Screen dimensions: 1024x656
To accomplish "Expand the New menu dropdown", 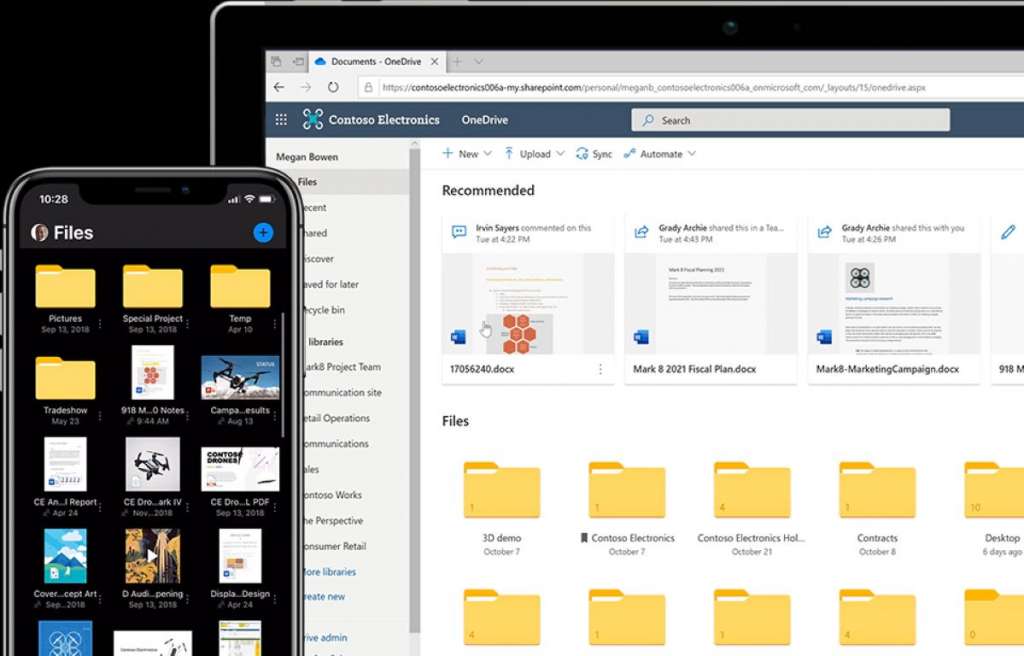I will (x=486, y=154).
